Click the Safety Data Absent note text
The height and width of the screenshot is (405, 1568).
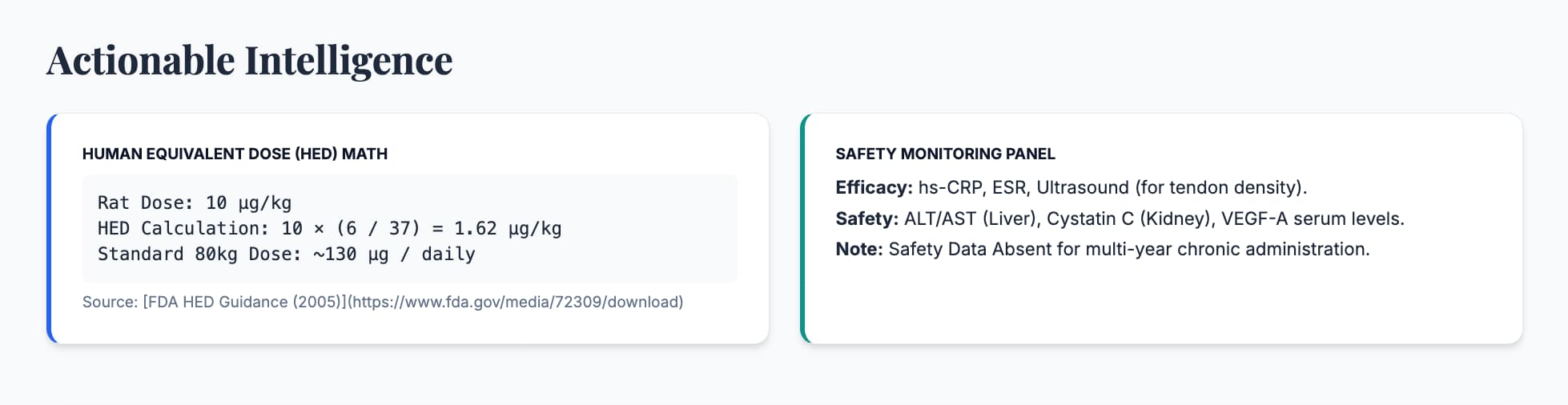pyautogui.click(x=1128, y=249)
